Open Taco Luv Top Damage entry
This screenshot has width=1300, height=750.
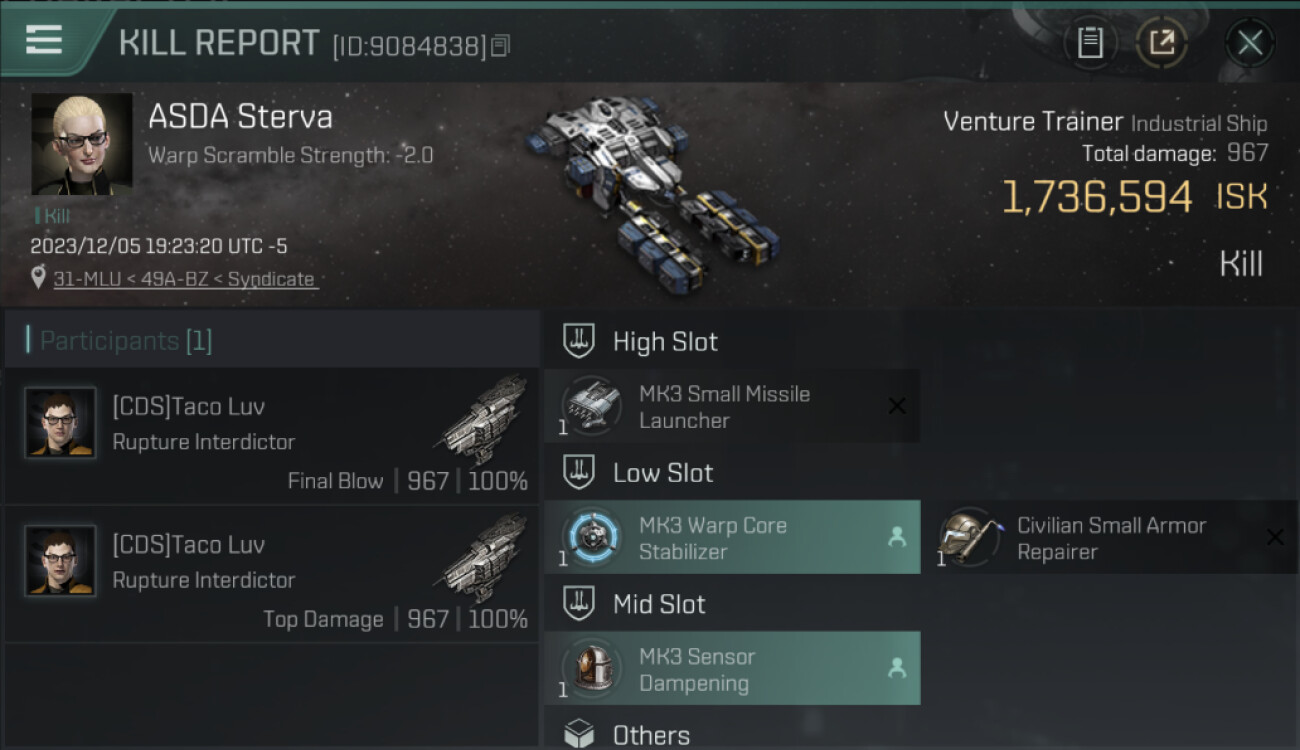pyautogui.click(x=272, y=574)
